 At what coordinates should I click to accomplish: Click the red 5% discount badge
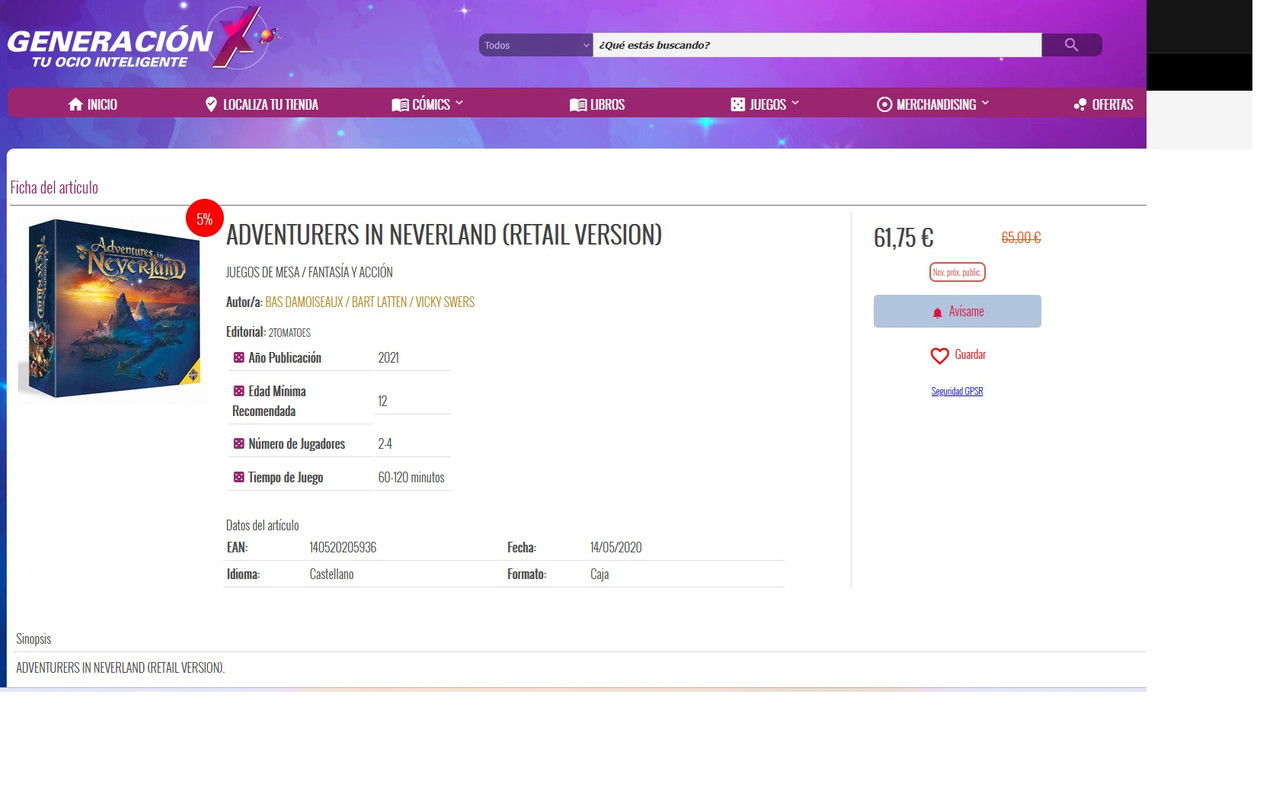[x=204, y=219]
